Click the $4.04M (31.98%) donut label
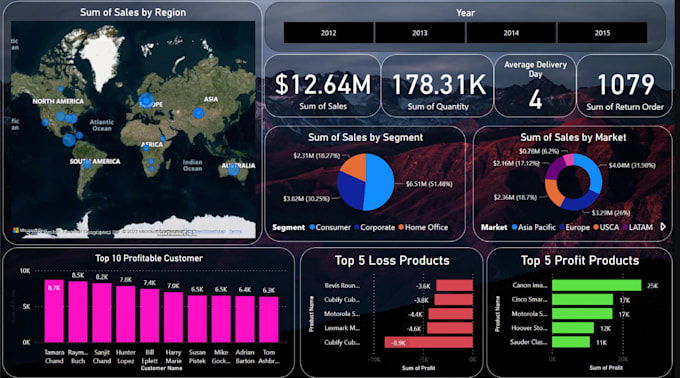The height and width of the screenshot is (378, 680). 632,165
